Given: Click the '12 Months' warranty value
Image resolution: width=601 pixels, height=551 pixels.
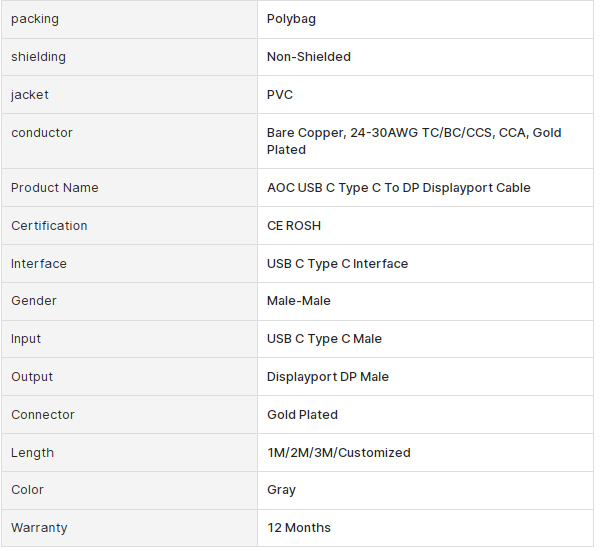Looking at the screenshot, I should click(x=298, y=528).
